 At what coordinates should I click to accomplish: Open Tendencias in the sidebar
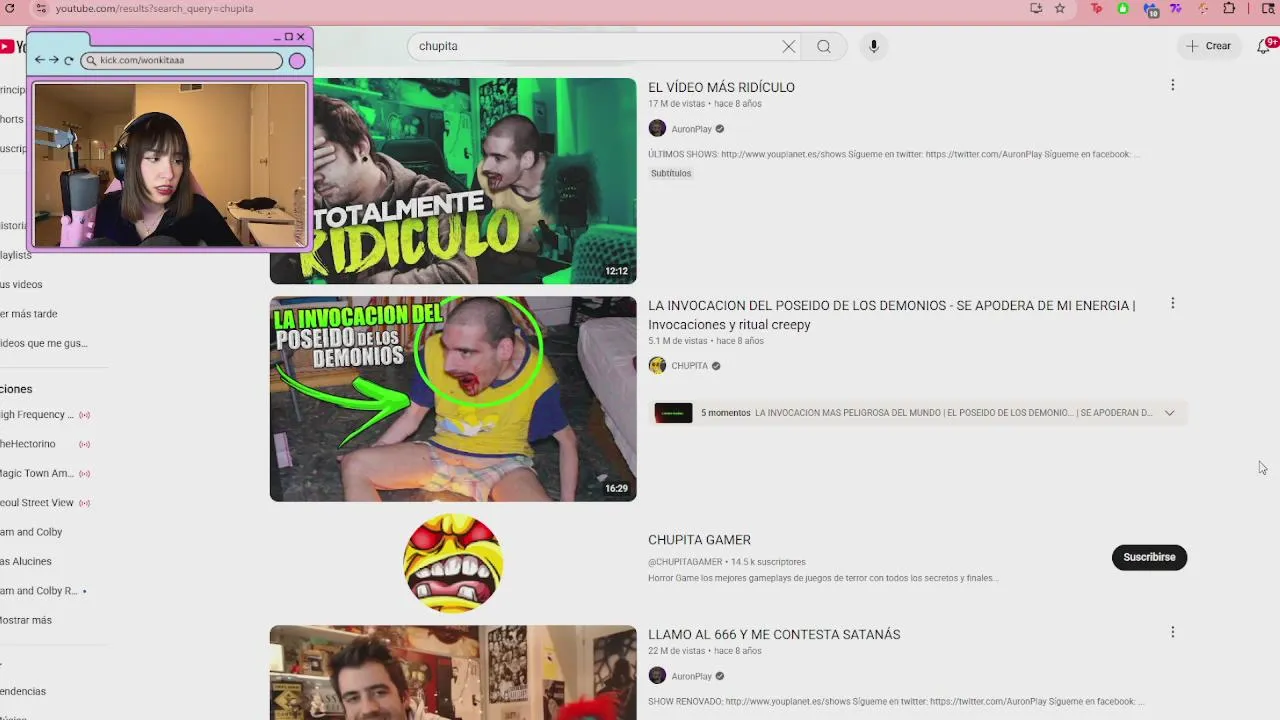coord(23,691)
